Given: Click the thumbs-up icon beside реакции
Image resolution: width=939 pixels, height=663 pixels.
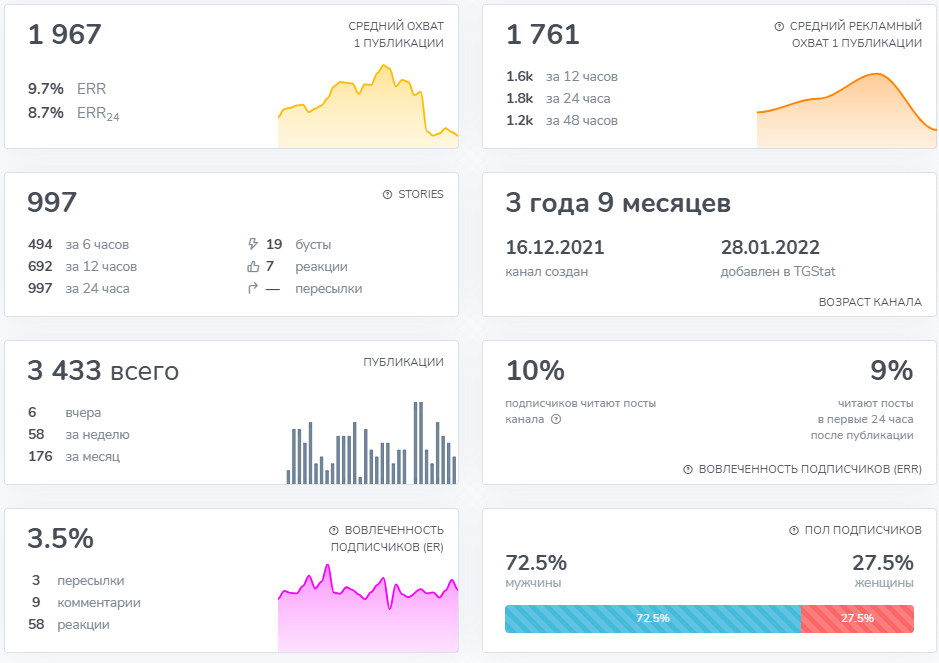Looking at the screenshot, I should click(253, 267).
